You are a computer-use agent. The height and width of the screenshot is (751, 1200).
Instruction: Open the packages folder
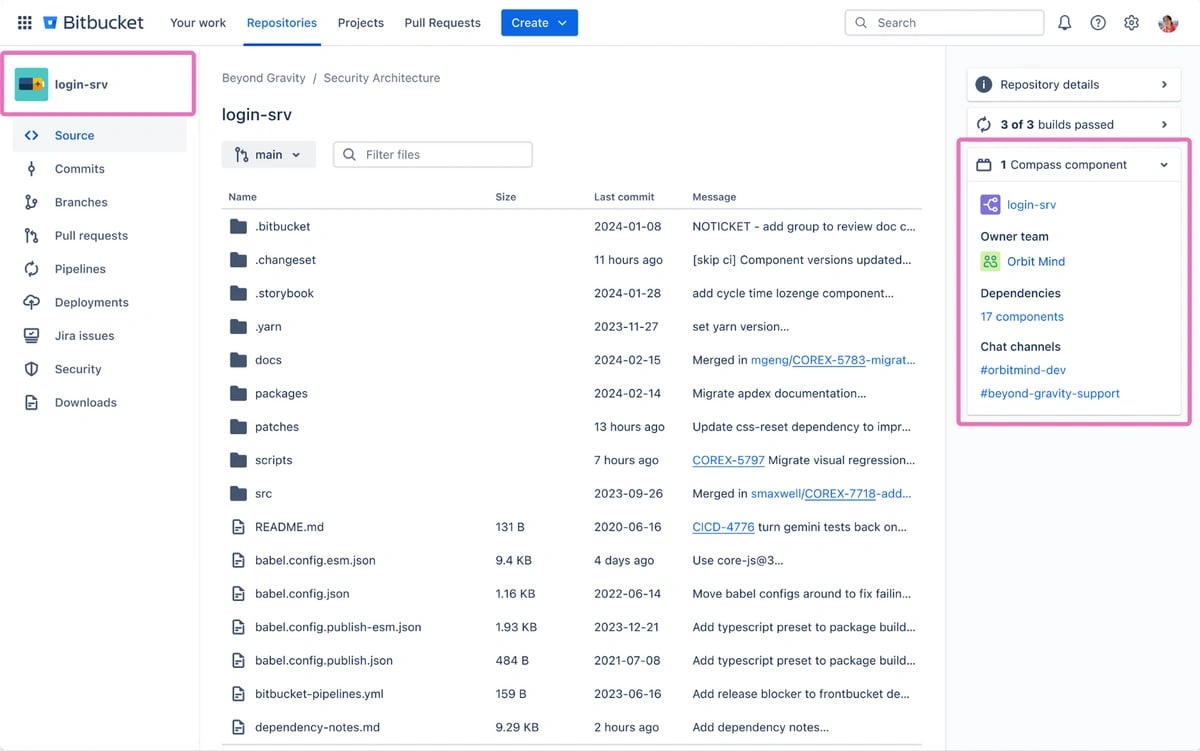[281, 394]
